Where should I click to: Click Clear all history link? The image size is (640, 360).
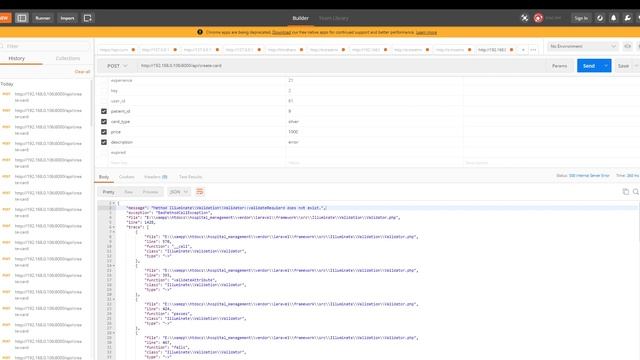click(x=82, y=72)
